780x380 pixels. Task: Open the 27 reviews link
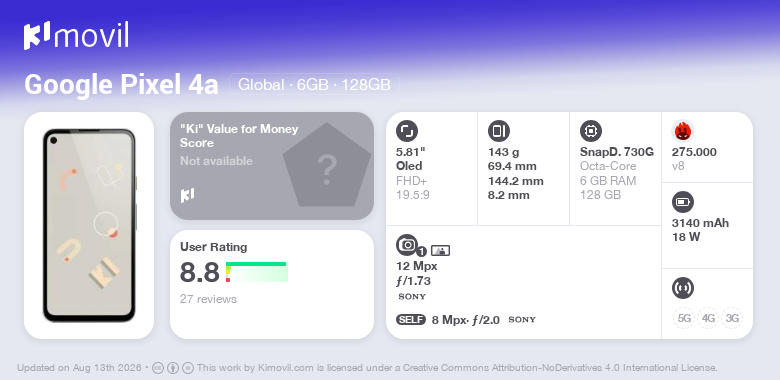(x=208, y=299)
